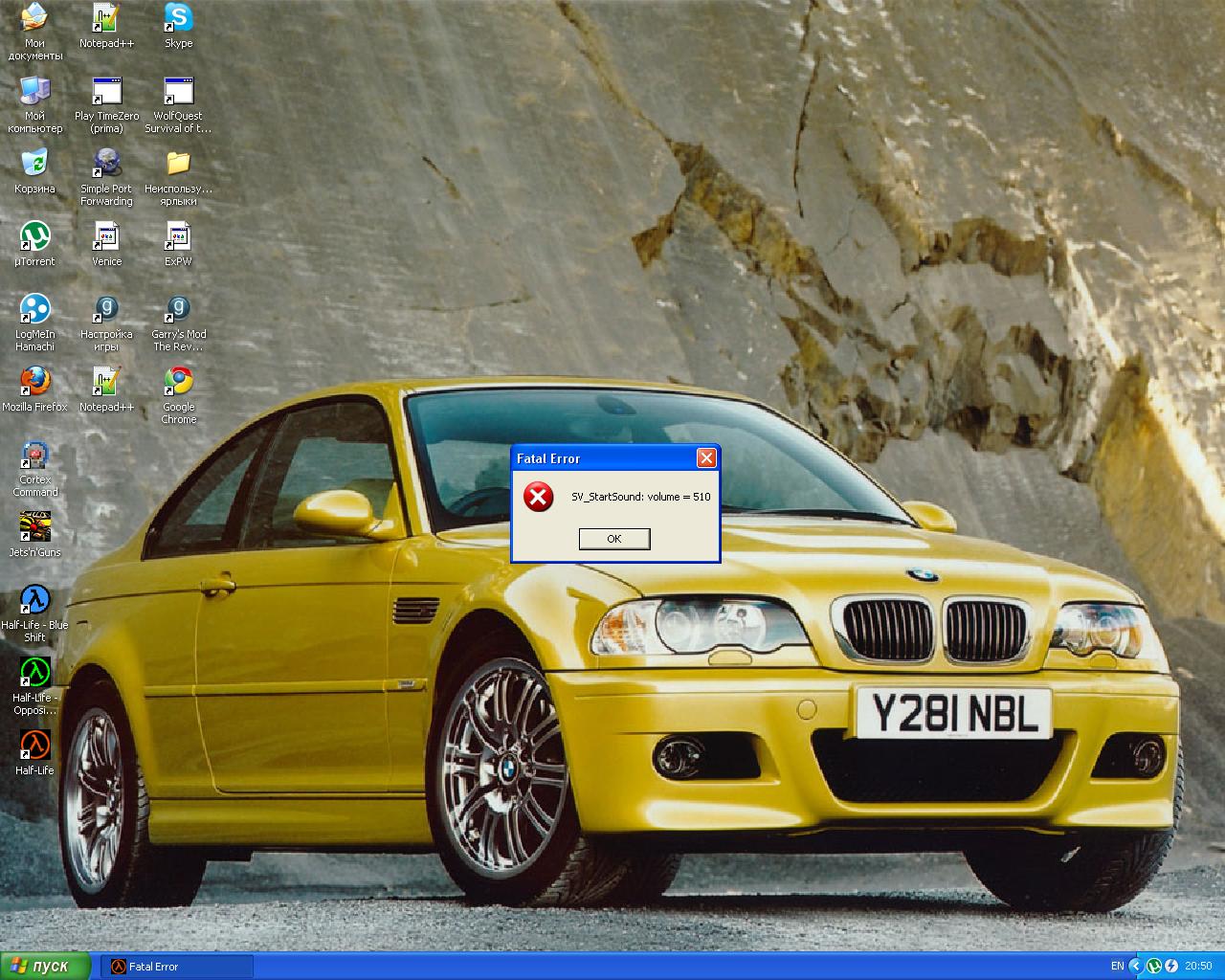Click the red error icon in the dialog
This screenshot has height=980, width=1225.
[x=539, y=497]
